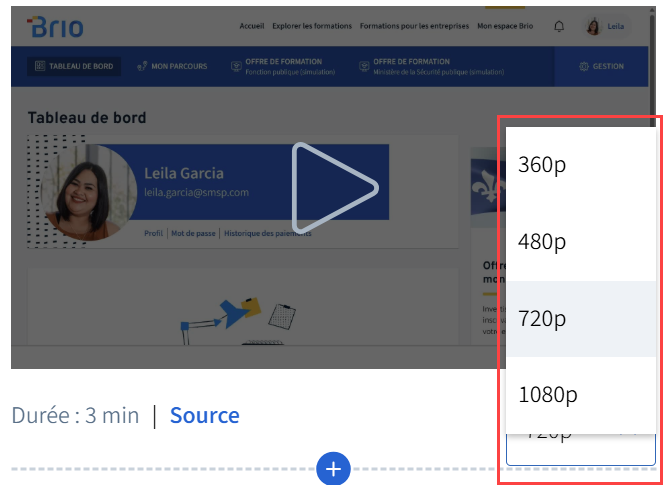663x485 pixels.
Task: Click the Accueil navigation link
Action: 251,27
